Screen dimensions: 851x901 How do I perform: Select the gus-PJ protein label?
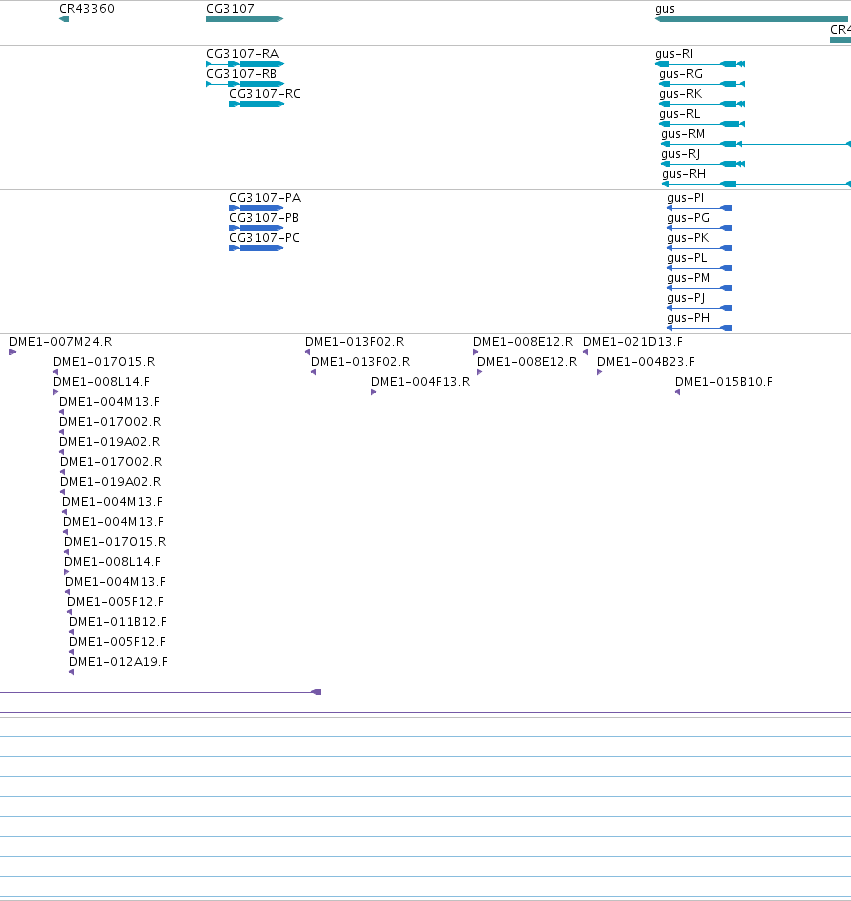coord(686,298)
